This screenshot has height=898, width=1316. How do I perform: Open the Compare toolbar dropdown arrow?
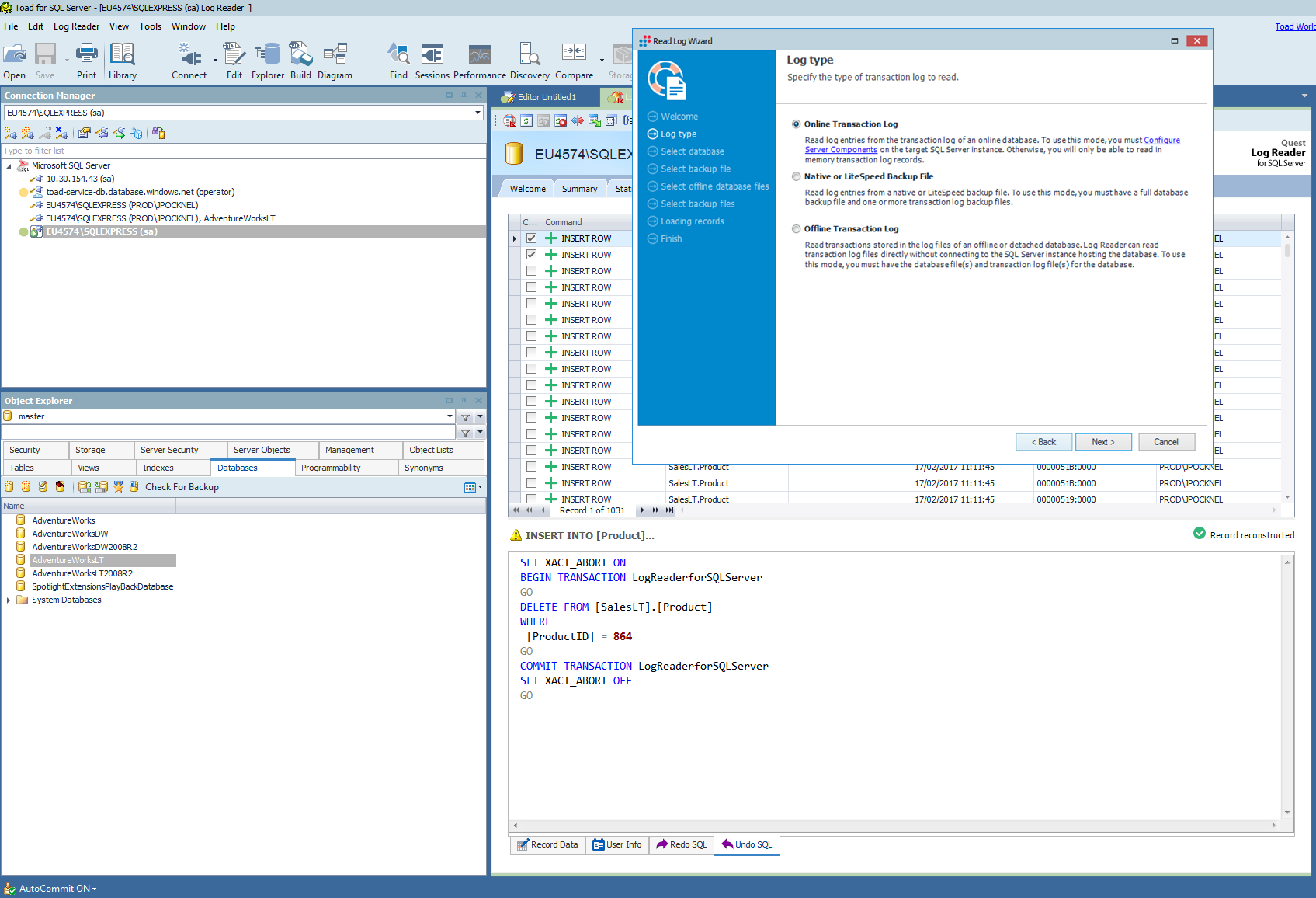click(602, 61)
